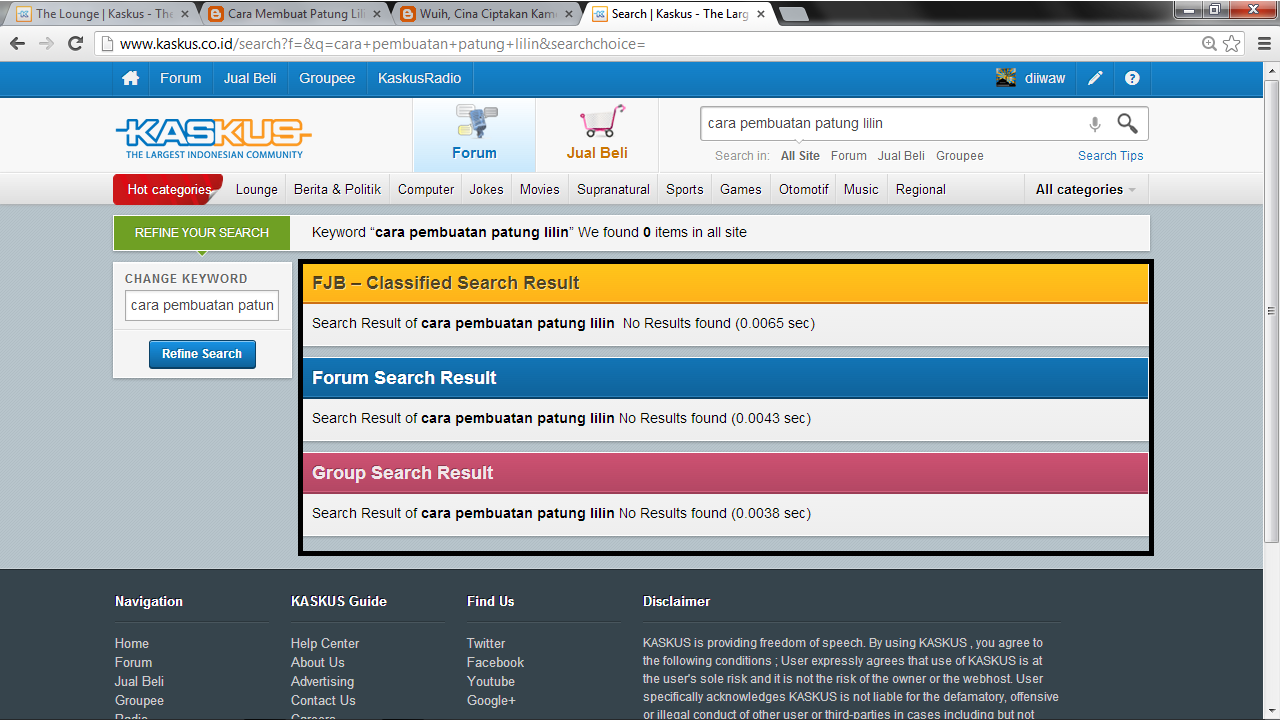The image size is (1280, 720).
Task: Switch to 'Wuih, Cina Ciptakan' tab
Action: click(x=487, y=14)
